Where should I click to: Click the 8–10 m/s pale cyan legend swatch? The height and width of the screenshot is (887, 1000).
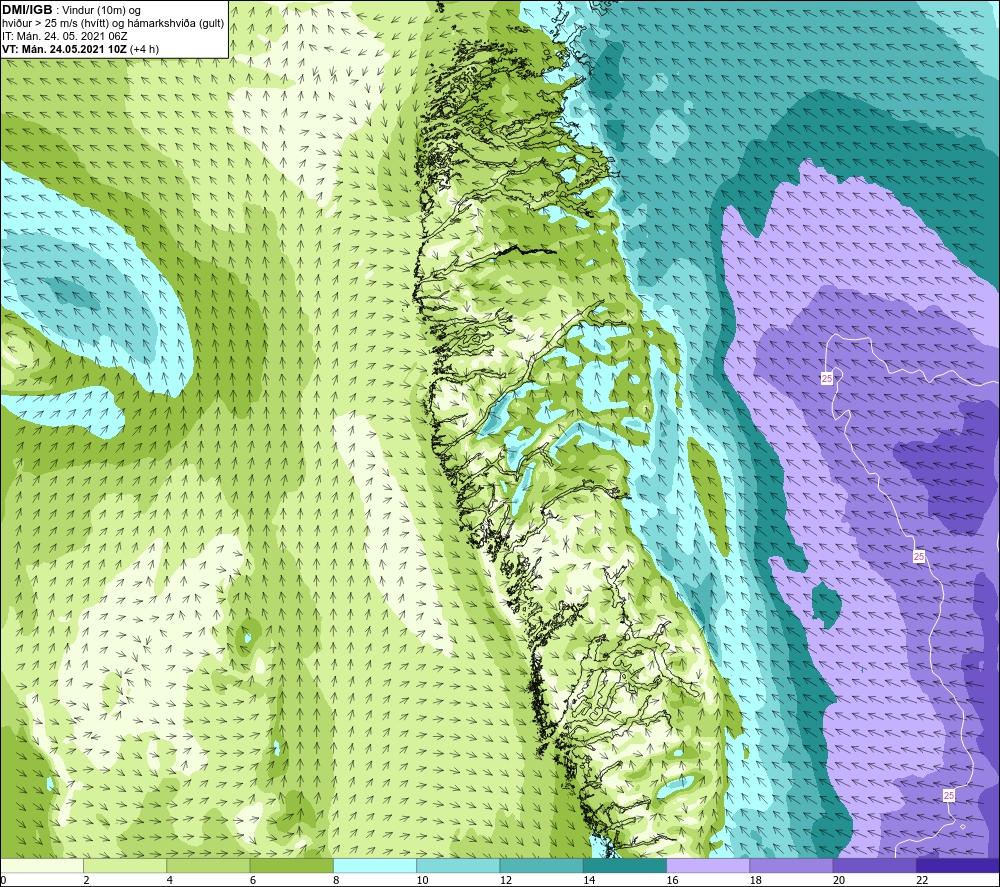pos(375,866)
